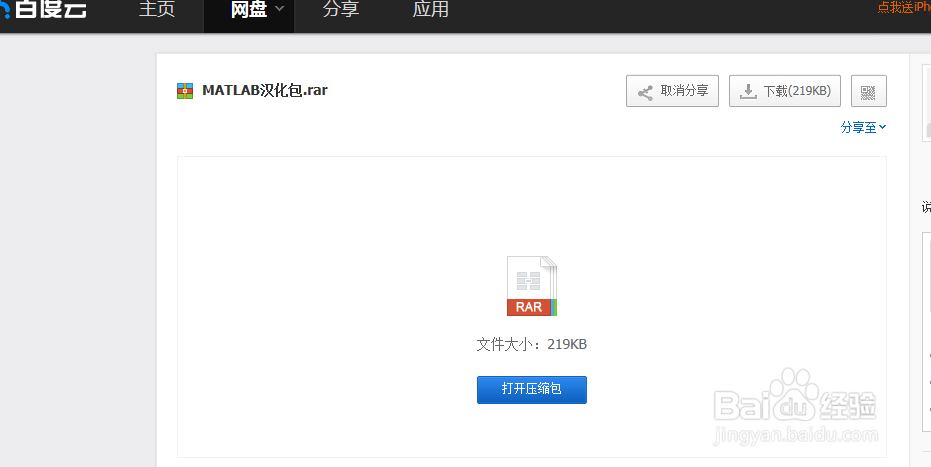
Task: Click 打开压缩包 to open archive
Action: pyautogui.click(x=531, y=389)
